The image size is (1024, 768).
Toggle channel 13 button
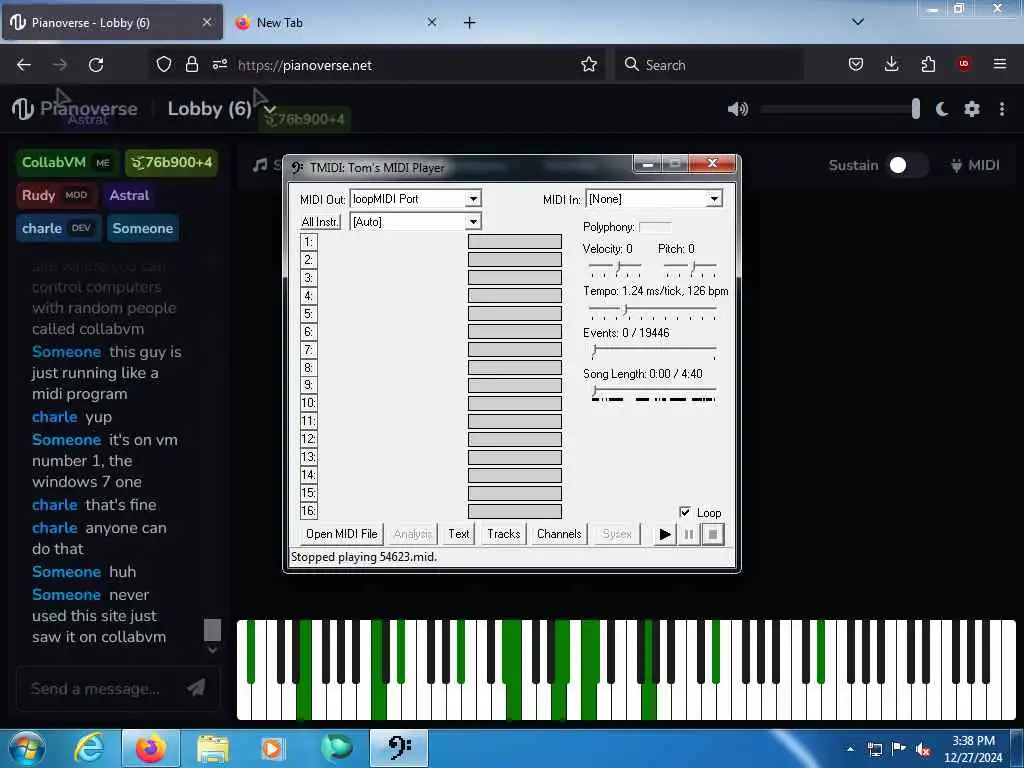click(x=308, y=457)
